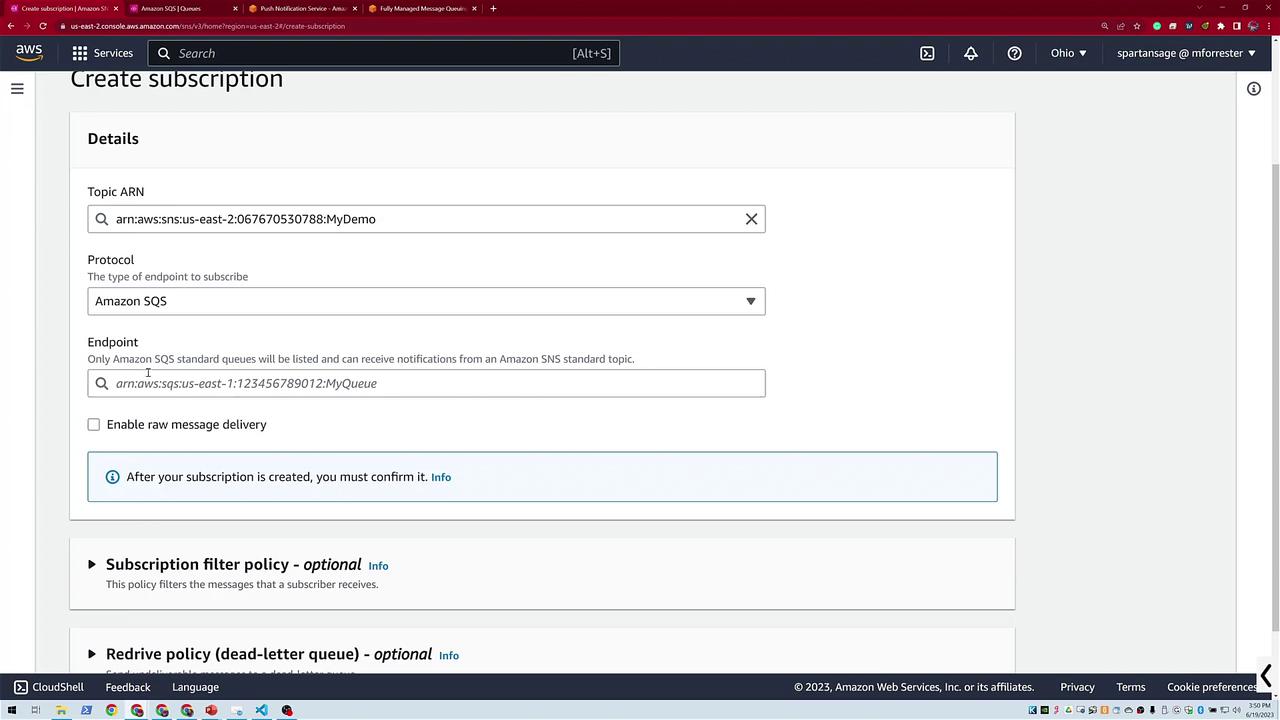This screenshot has width=1280, height=720.
Task: Open Task View from the taskbar
Action: pyautogui.click(x=36, y=711)
